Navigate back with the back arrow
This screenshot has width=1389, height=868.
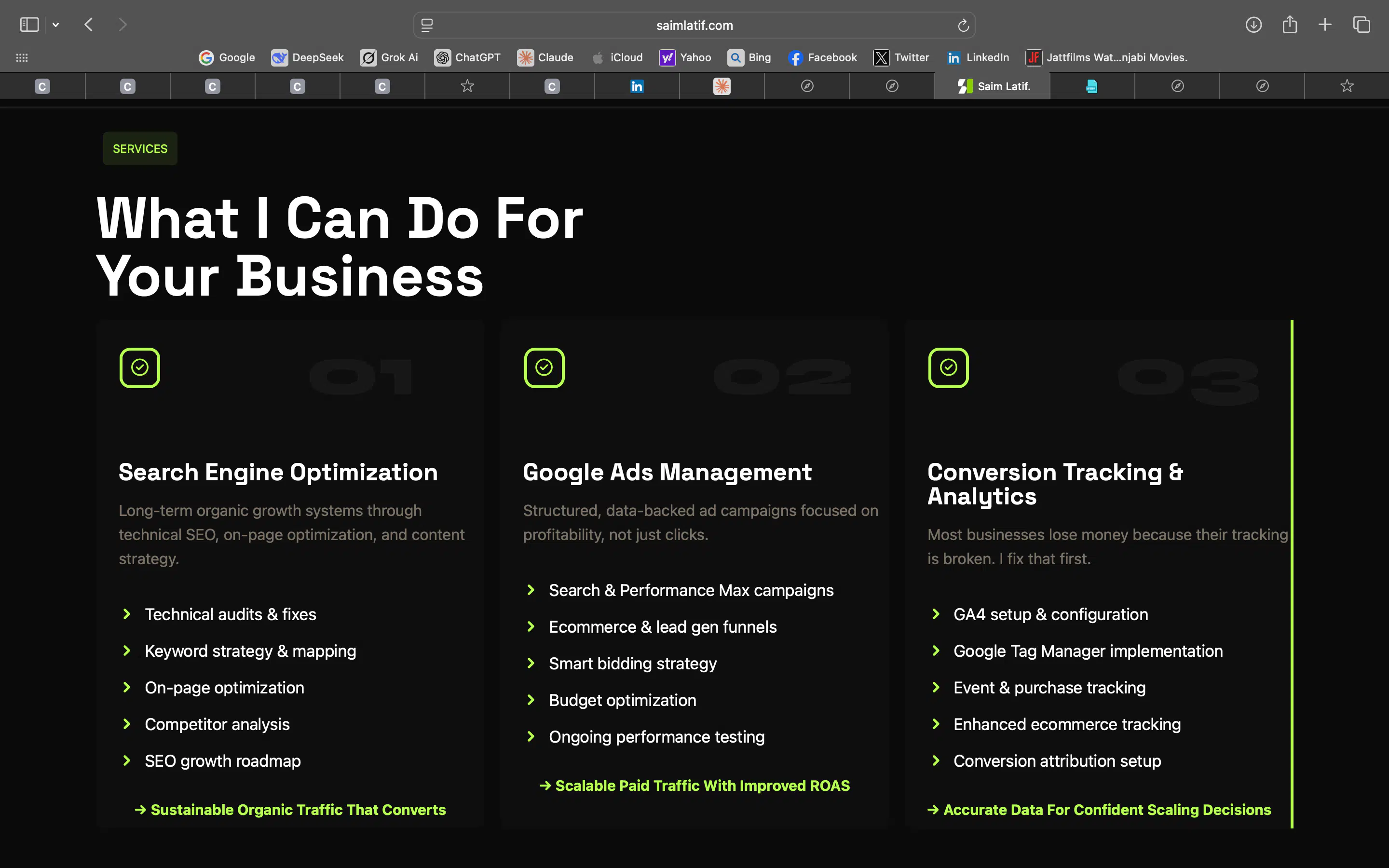pyautogui.click(x=89, y=25)
